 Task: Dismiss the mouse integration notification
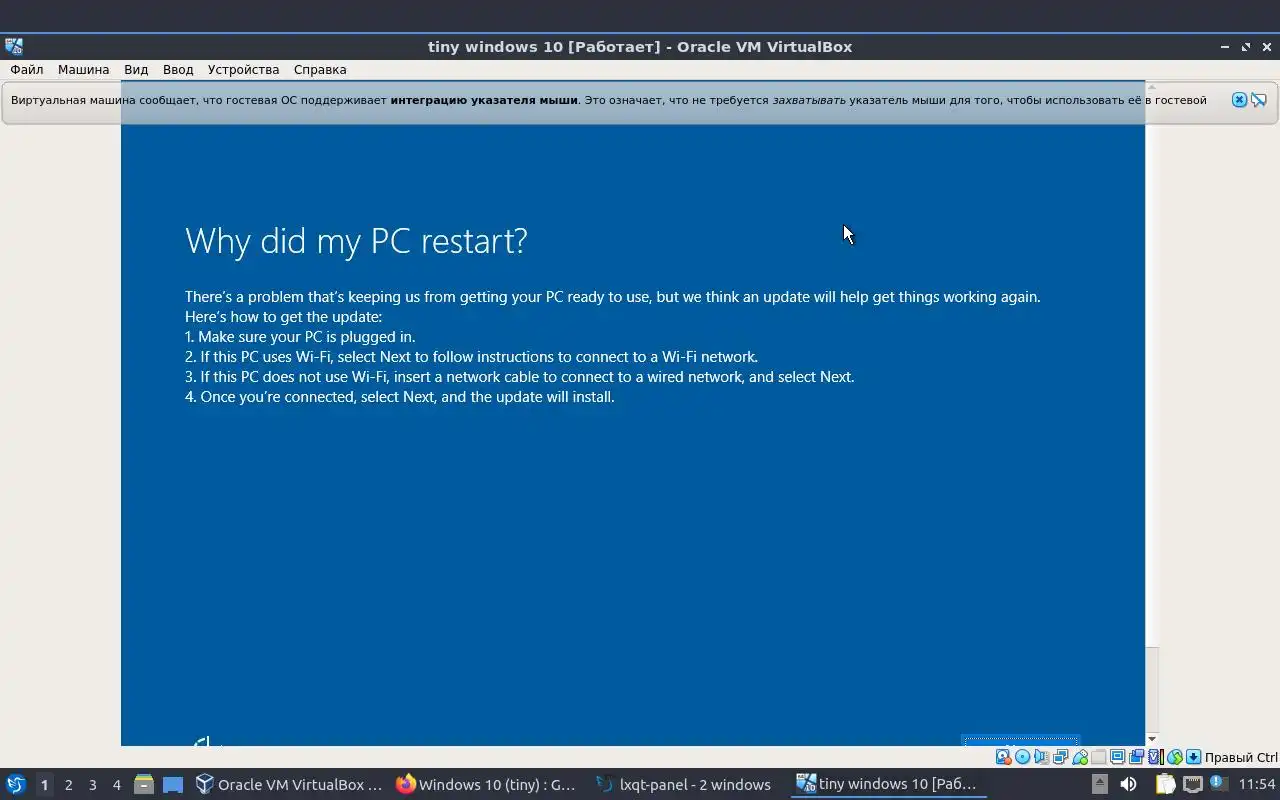click(x=1239, y=100)
